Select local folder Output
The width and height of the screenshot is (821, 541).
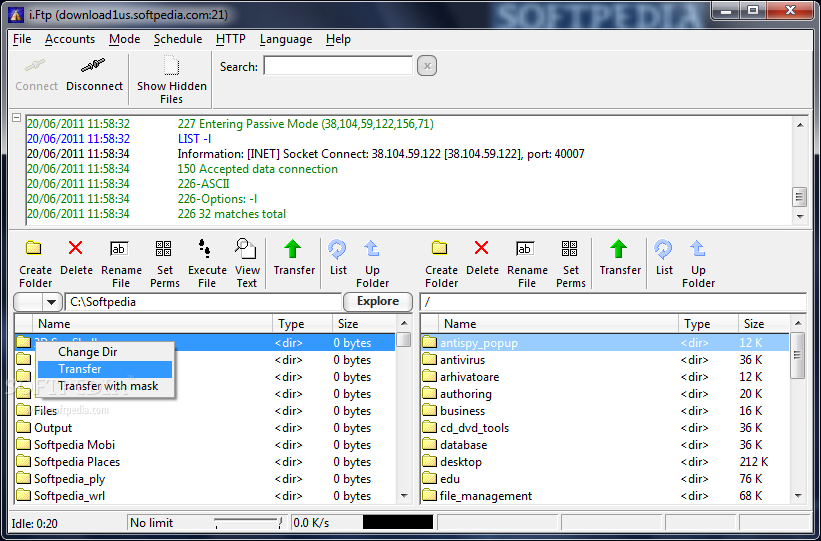pyautogui.click(x=205, y=428)
